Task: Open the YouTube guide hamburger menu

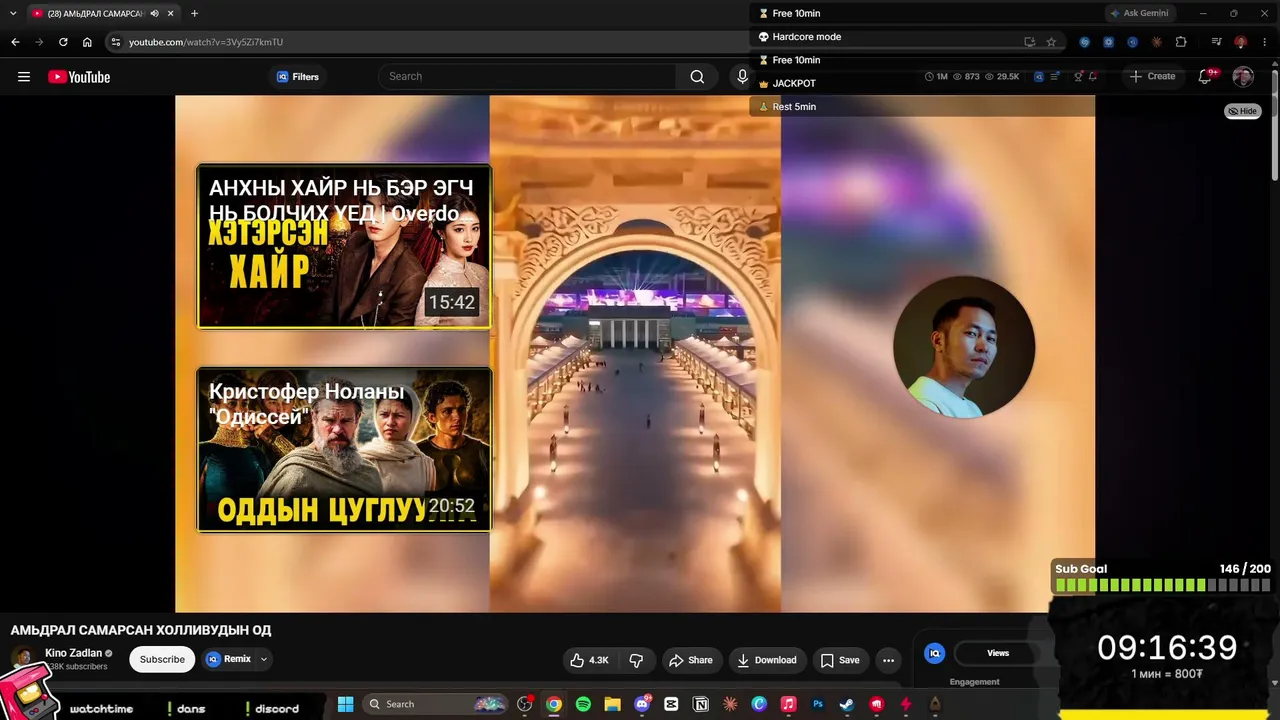Action: (24, 77)
